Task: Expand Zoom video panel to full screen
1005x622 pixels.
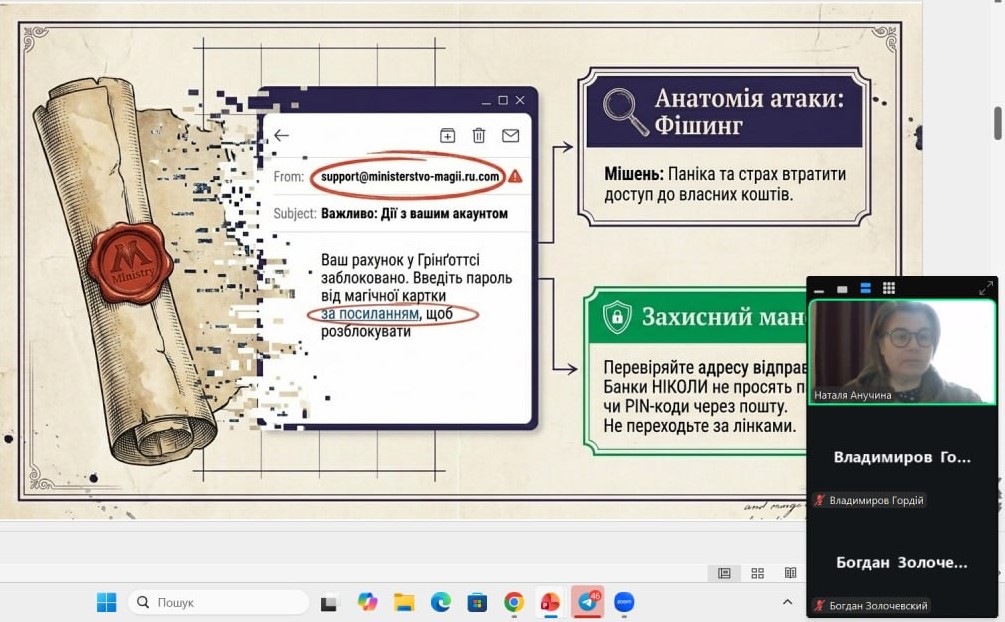Action: click(x=985, y=288)
